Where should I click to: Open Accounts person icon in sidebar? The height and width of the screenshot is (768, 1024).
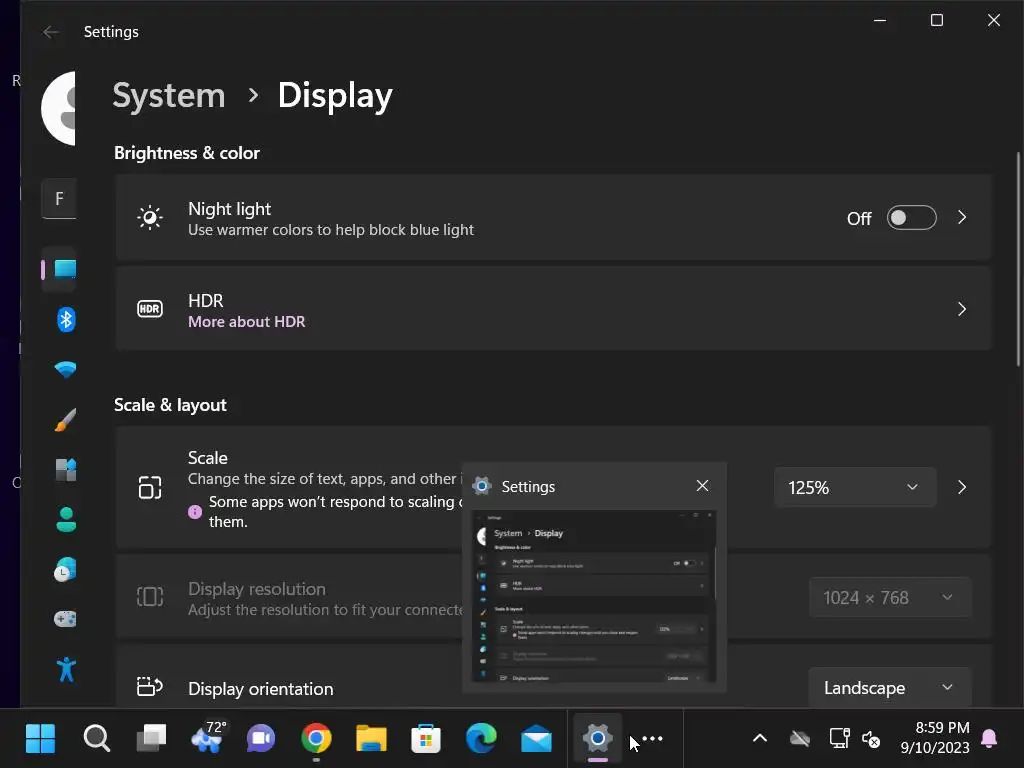[65, 520]
